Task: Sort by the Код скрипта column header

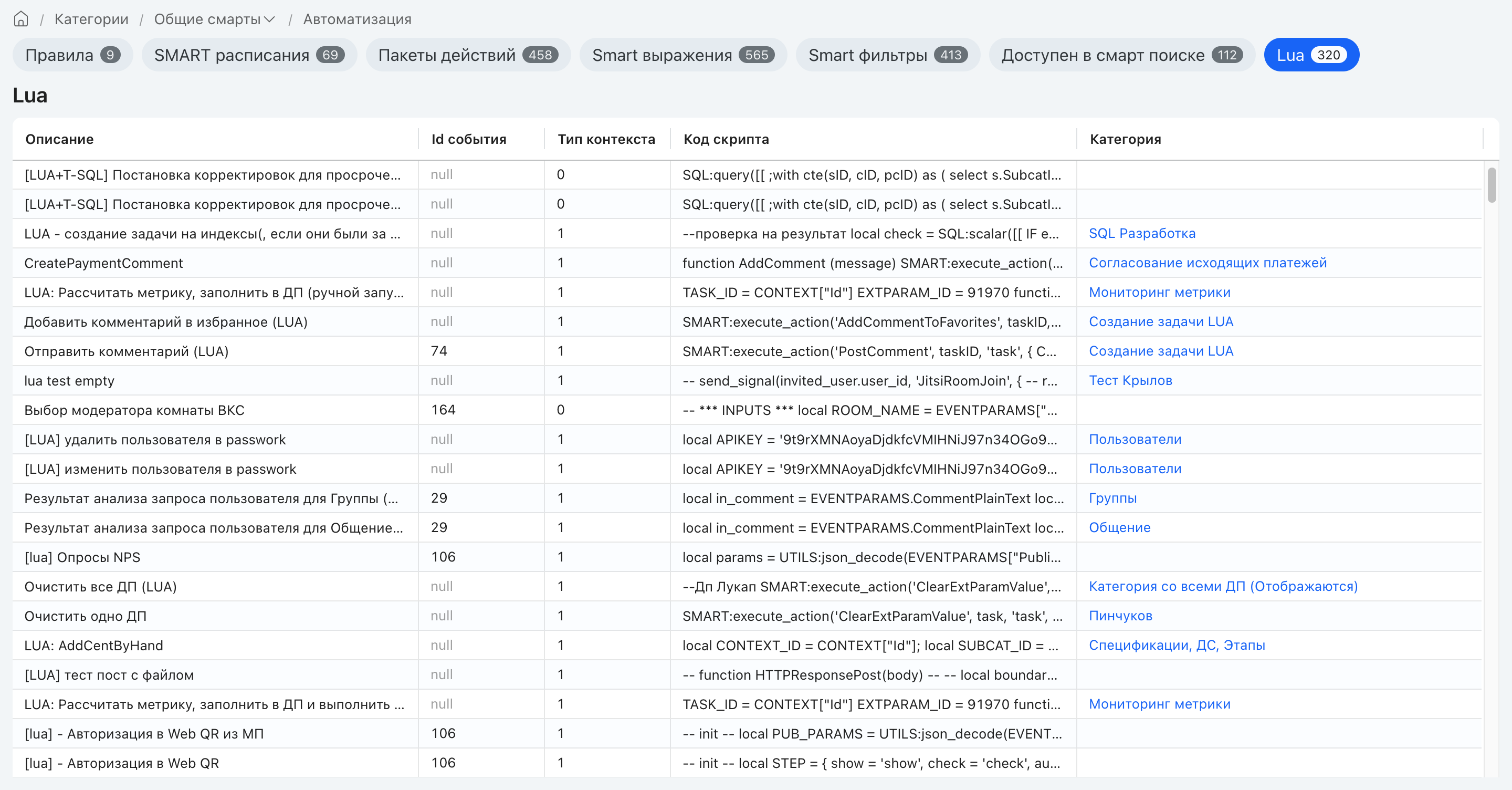Action: pos(726,139)
